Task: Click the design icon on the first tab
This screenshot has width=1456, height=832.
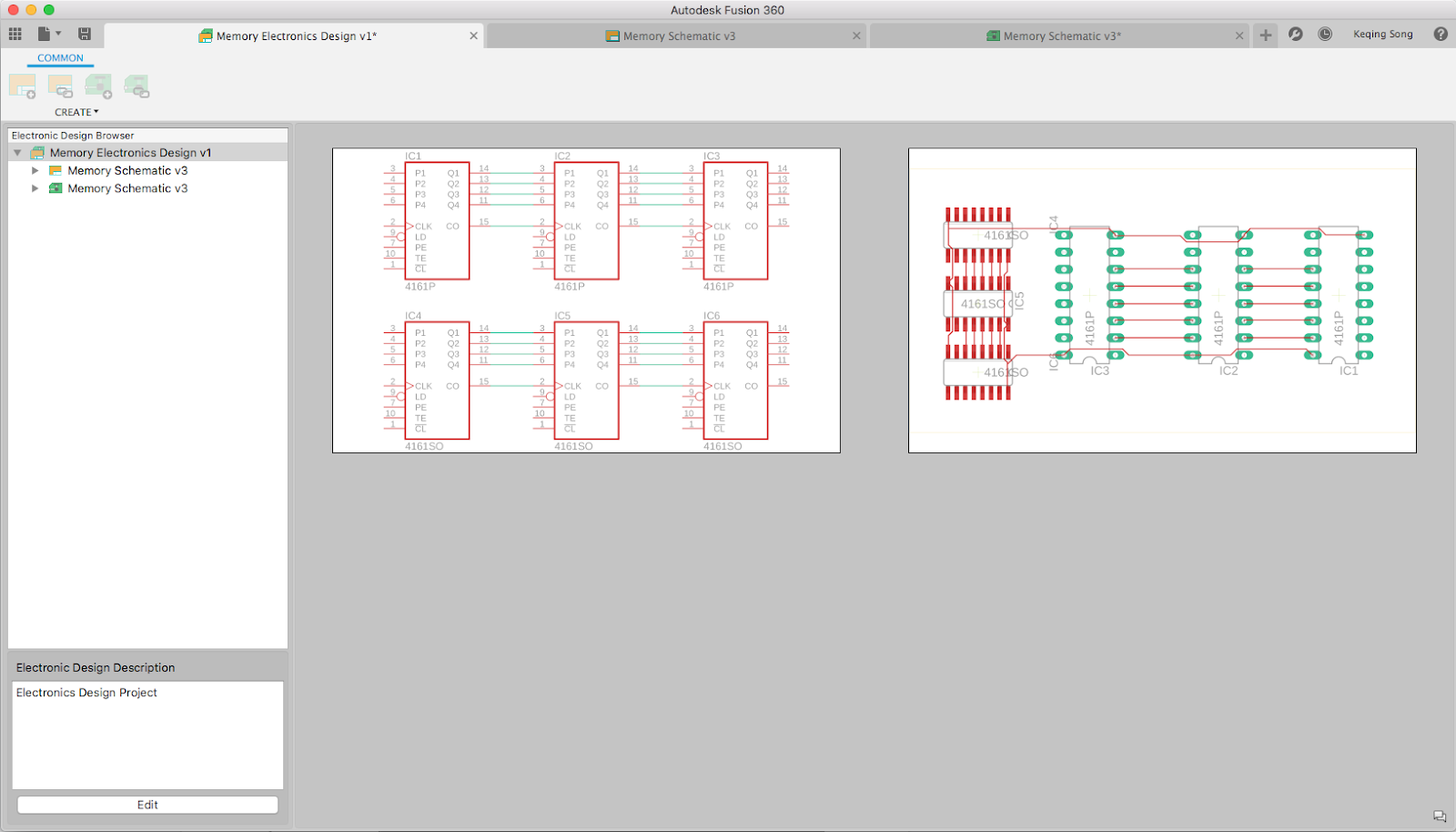Action: [x=206, y=36]
